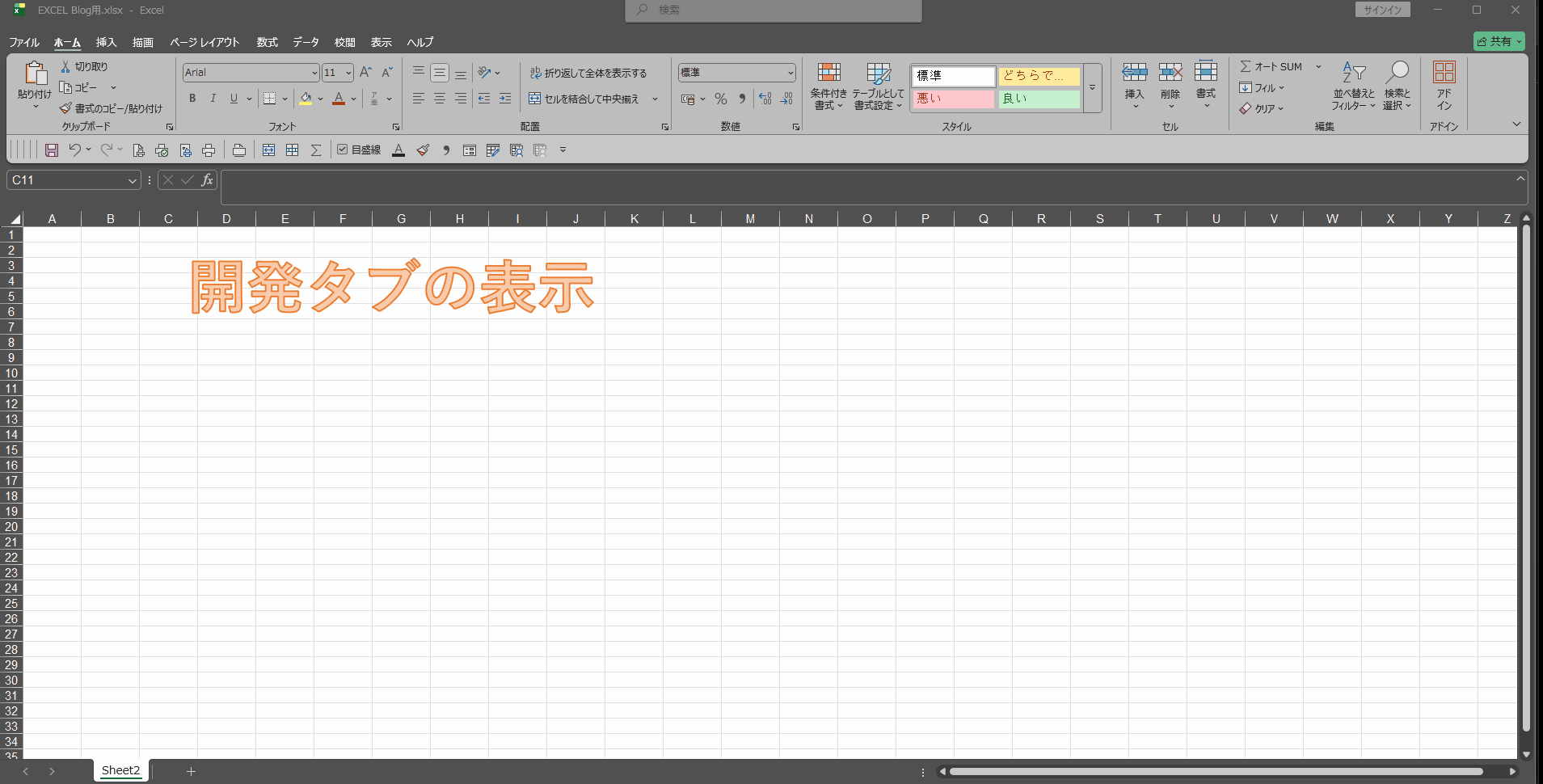Apply the Bad (悪い) cell style swatch
The image size is (1543, 784).
(x=953, y=99)
